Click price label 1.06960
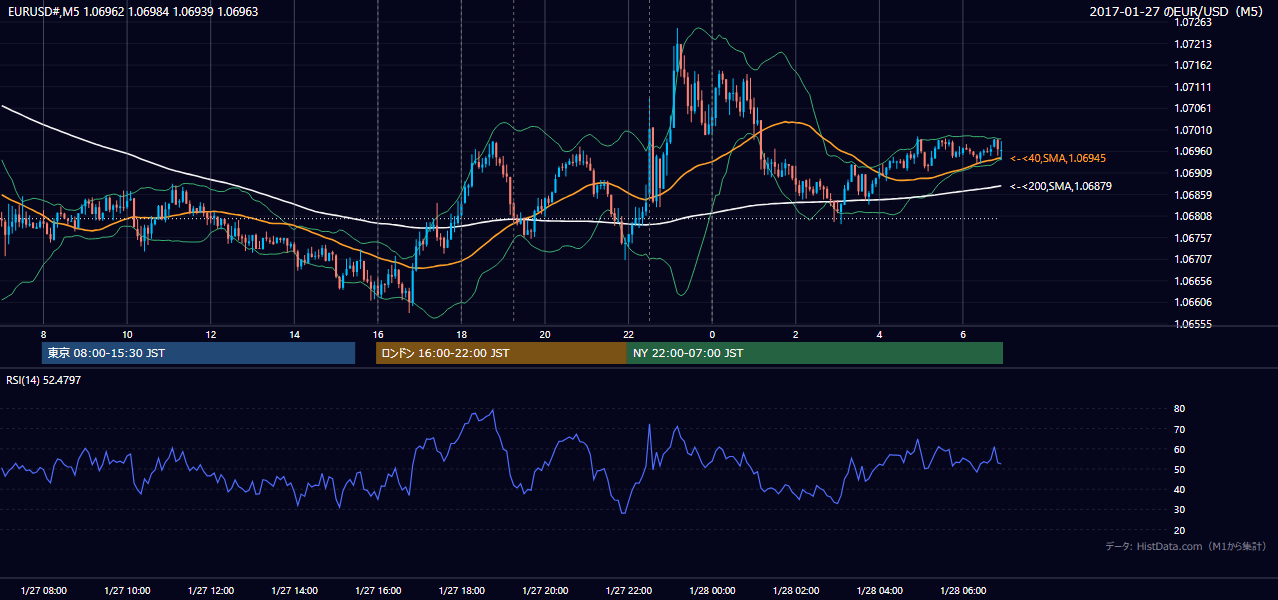This screenshot has width=1278, height=600. pos(1193,151)
